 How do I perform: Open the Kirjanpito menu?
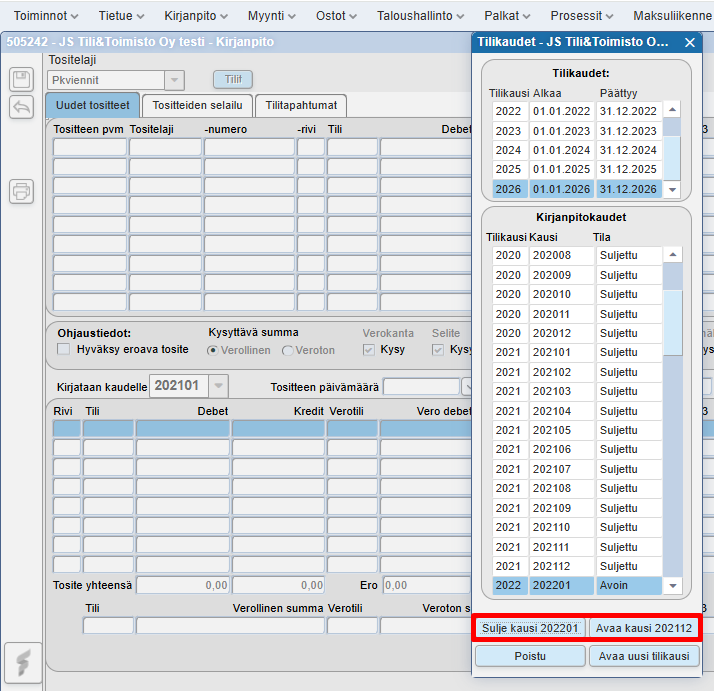click(196, 16)
